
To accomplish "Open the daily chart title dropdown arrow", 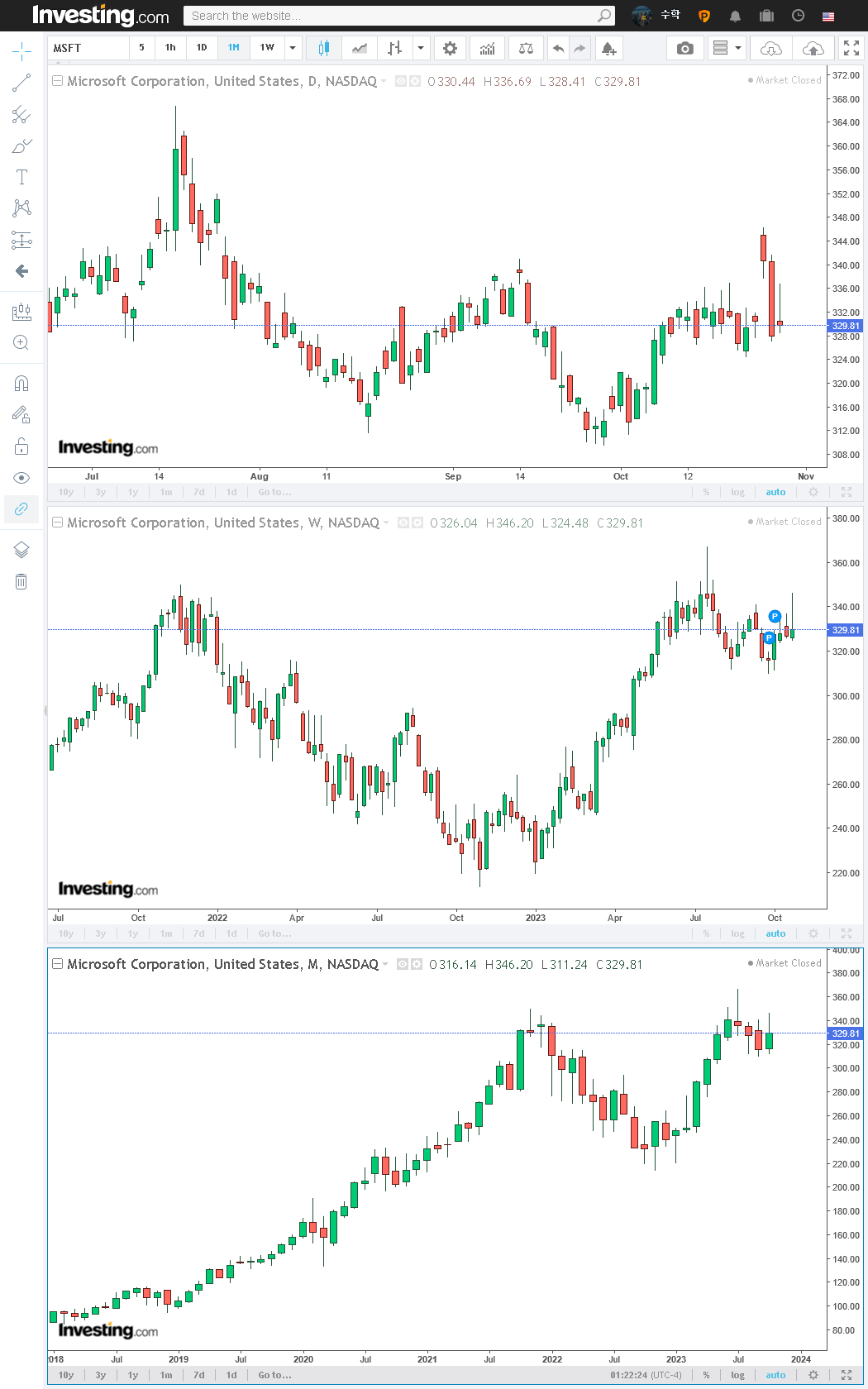I will pyautogui.click(x=384, y=82).
